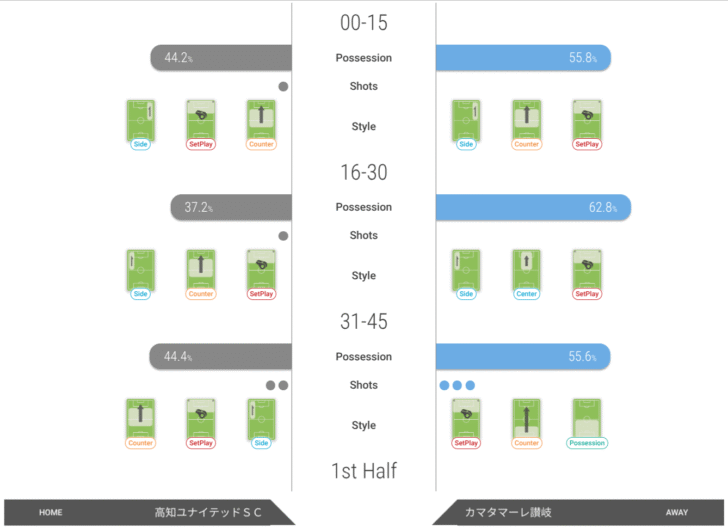728x528 pixels.
Task: Select the 31-45 period heading
Action: [x=364, y=321]
